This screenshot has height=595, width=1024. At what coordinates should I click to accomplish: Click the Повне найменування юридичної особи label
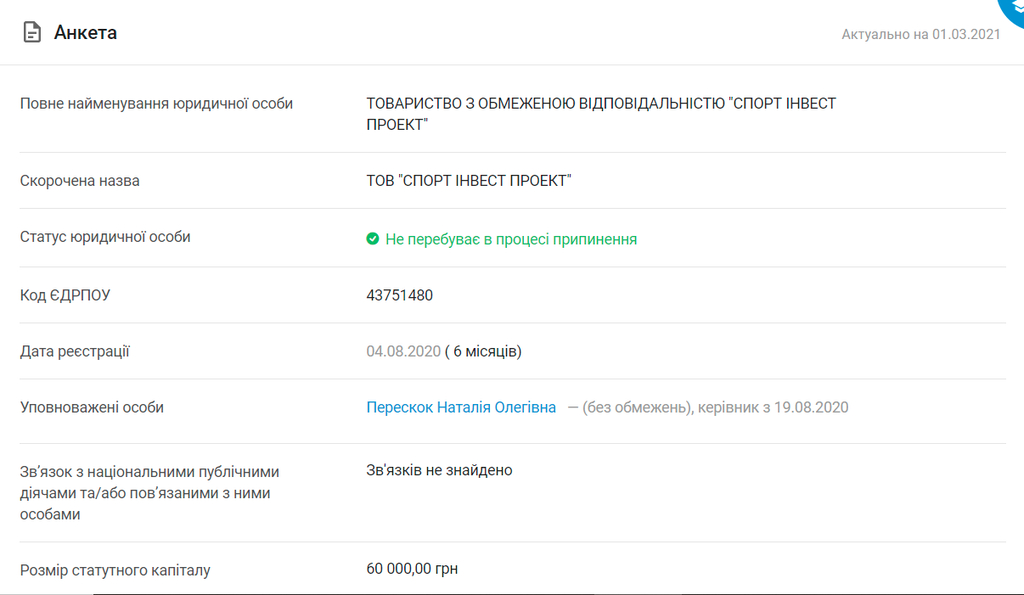coord(157,104)
